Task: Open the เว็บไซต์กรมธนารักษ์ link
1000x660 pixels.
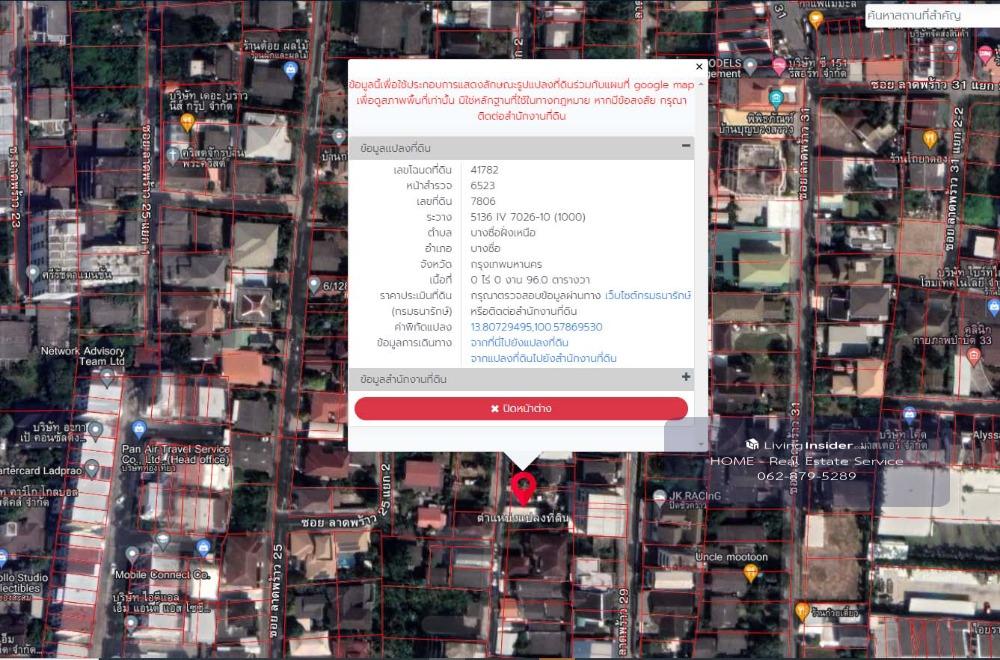Action: point(648,296)
